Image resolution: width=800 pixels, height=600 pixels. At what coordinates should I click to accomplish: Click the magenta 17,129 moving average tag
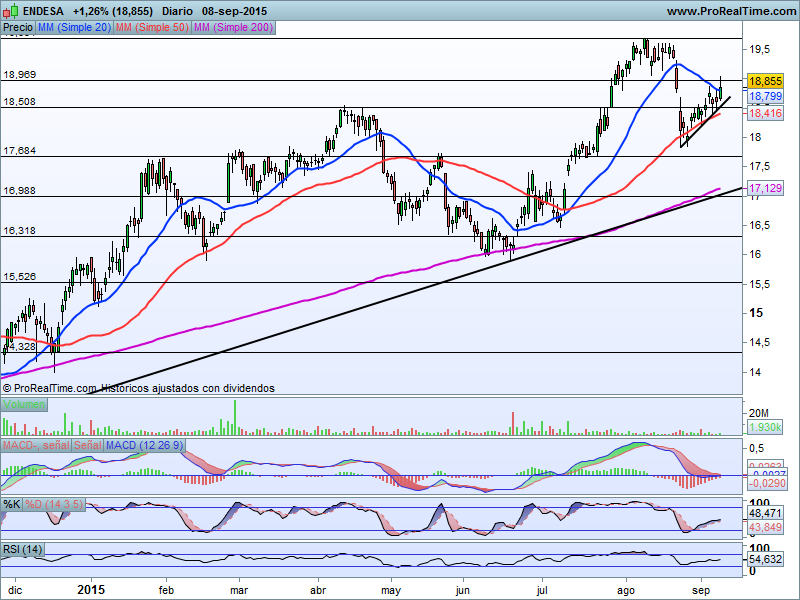(765, 188)
